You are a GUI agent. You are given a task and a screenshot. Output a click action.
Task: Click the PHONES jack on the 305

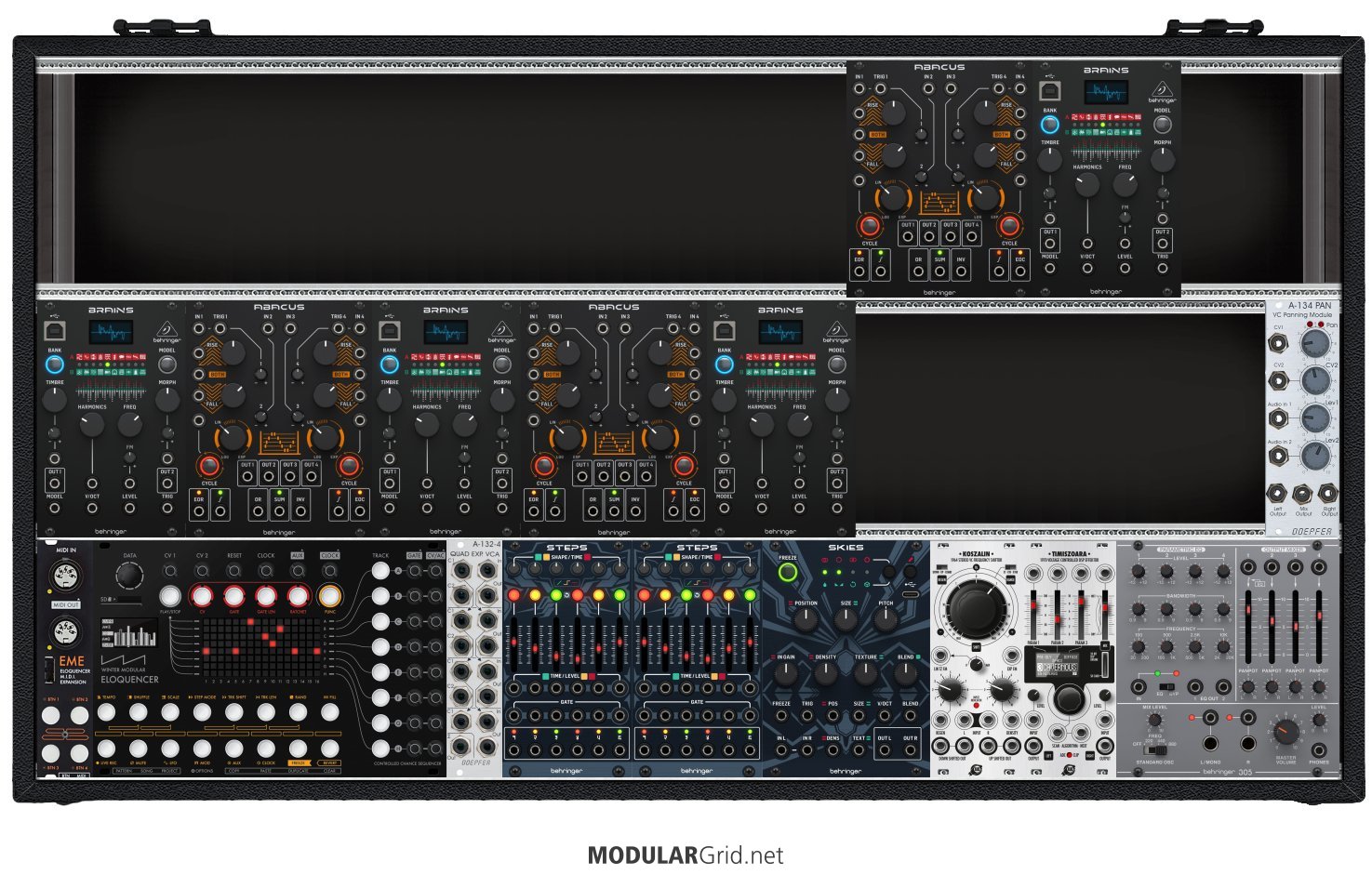pyautogui.click(x=1319, y=749)
